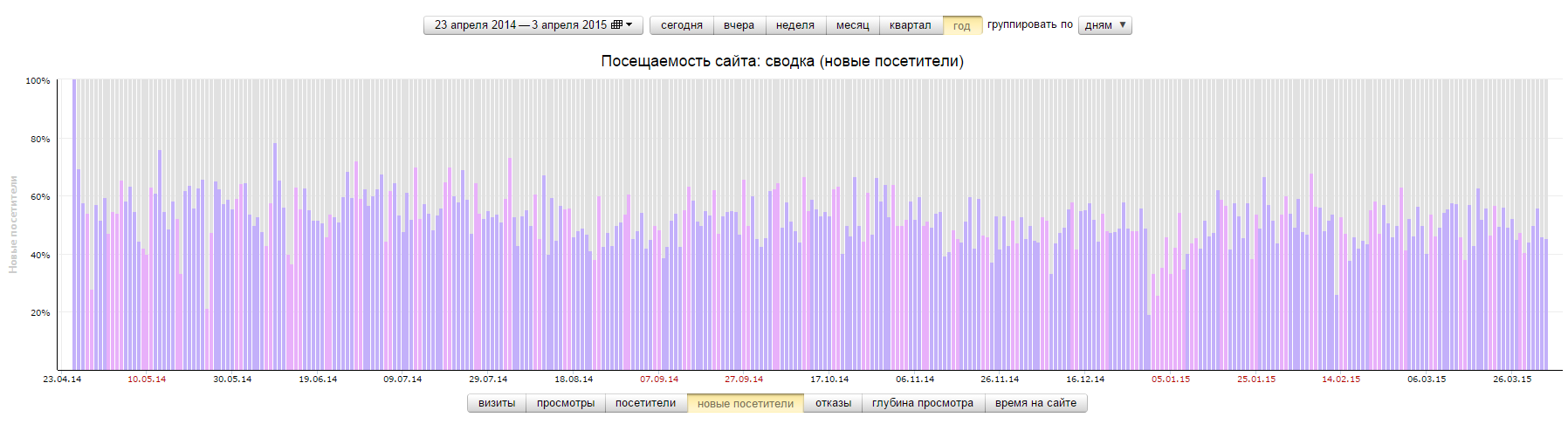1568x424 pixels.
Task: Show the 'глубина просмотра' metric
Action: click(922, 403)
